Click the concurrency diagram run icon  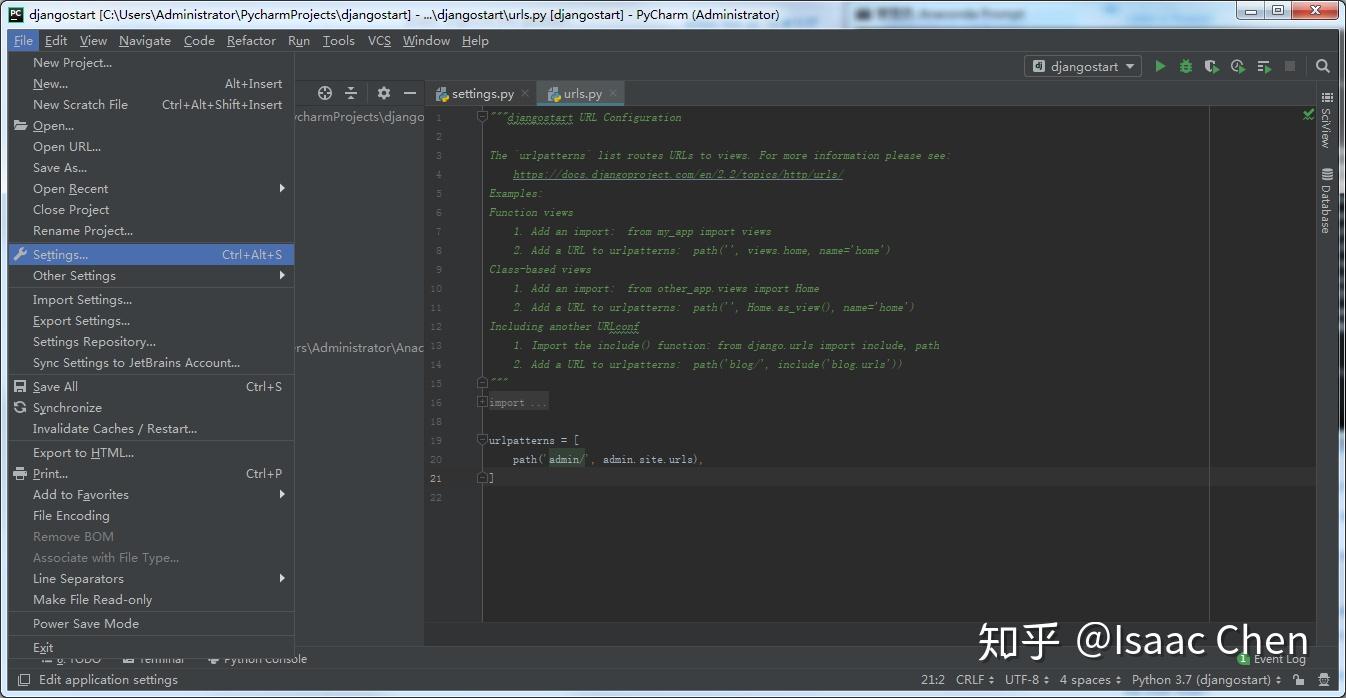pos(1264,66)
